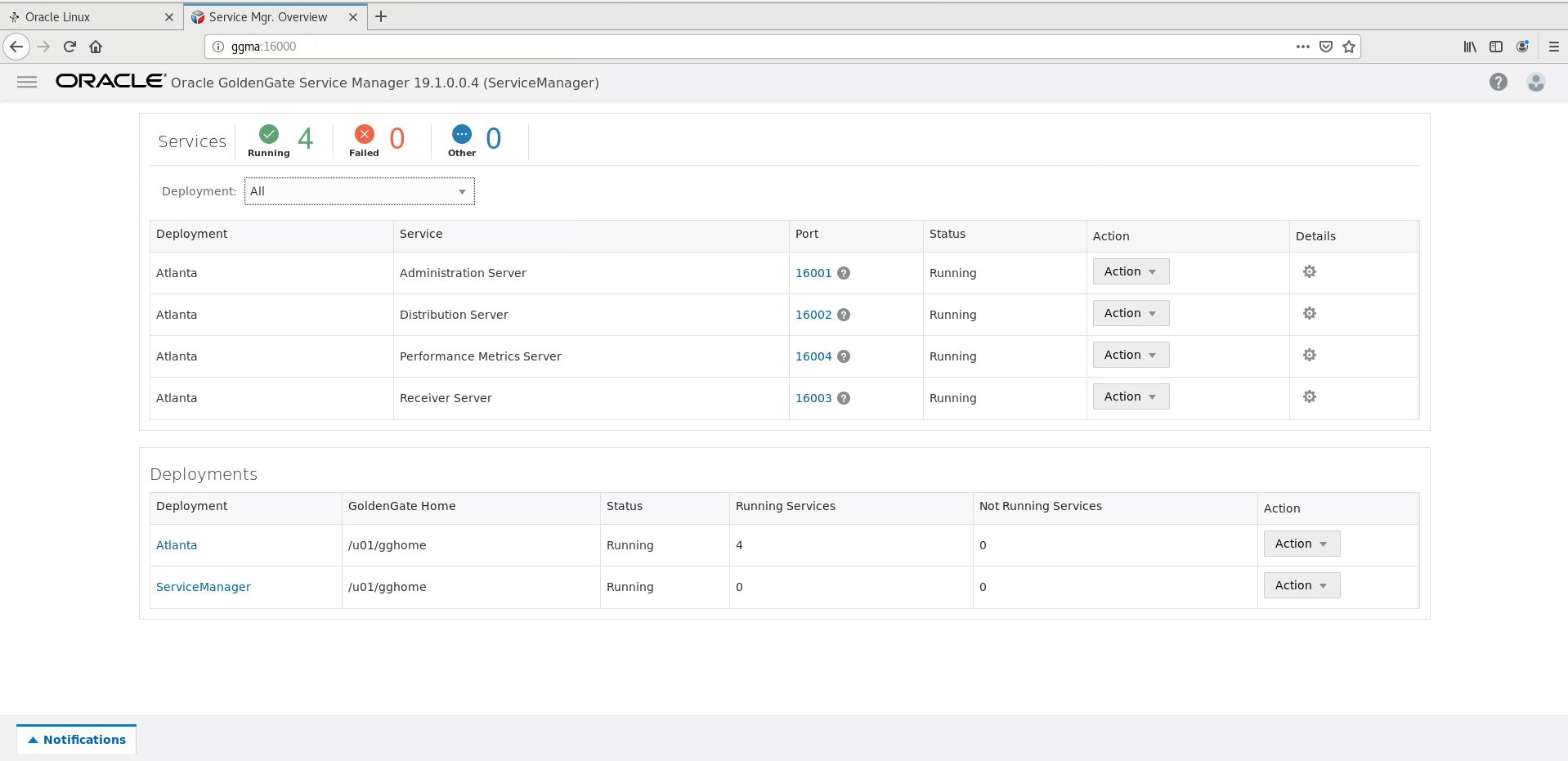Image resolution: width=1568 pixels, height=761 pixels.
Task: Click the green Running status icon
Action: (269, 134)
